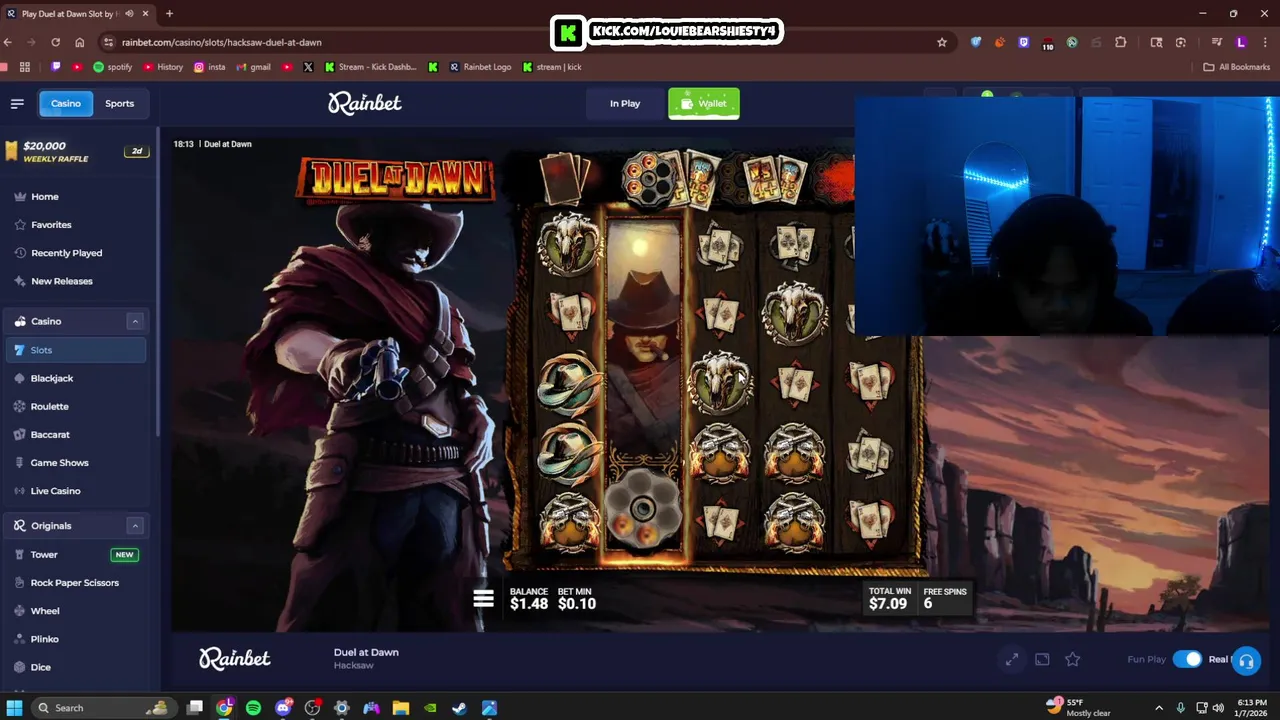This screenshot has height=720, width=1280.
Task: Open the Rainbet hamburger menu
Action: 17,103
